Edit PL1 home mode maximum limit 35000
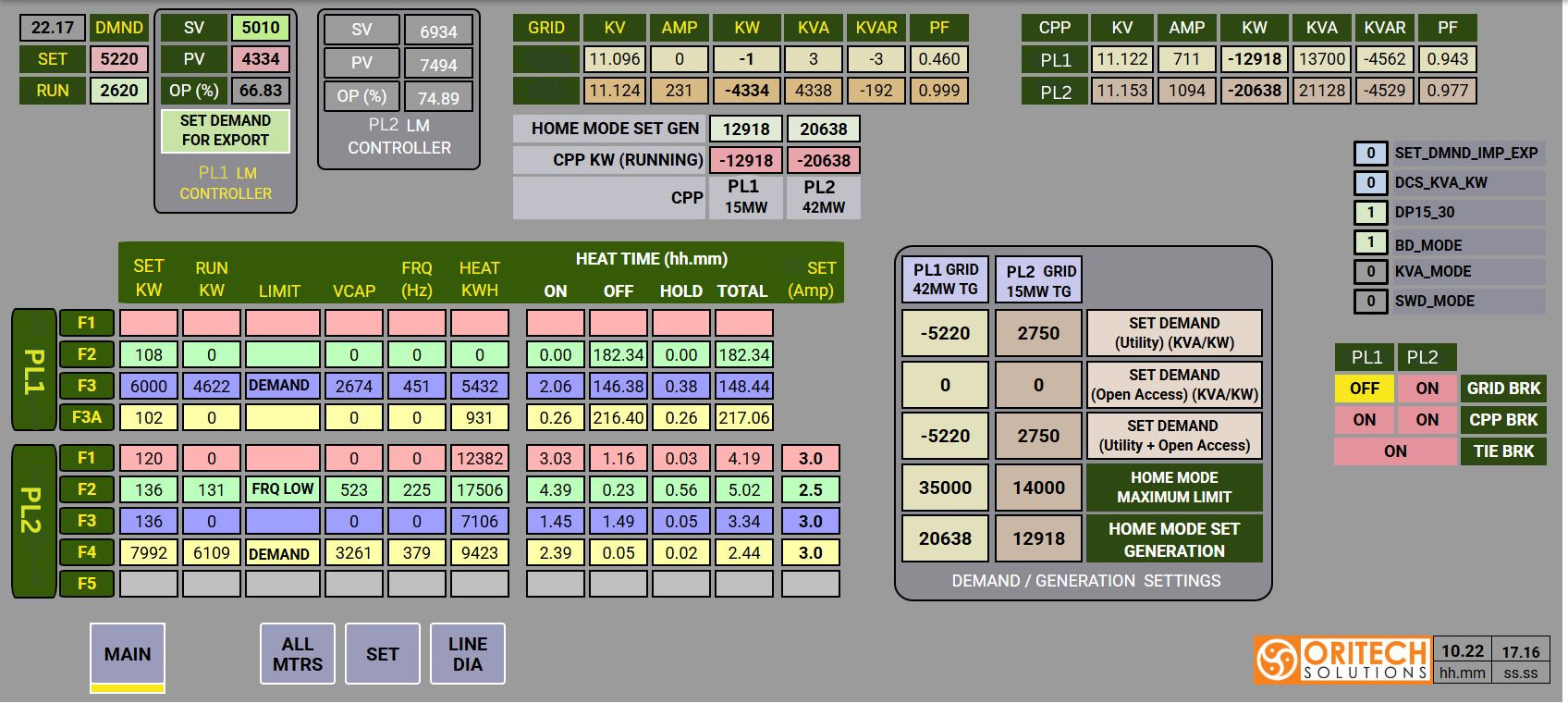The width and height of the screenshot is (1568, 704). tap(945, 488)
